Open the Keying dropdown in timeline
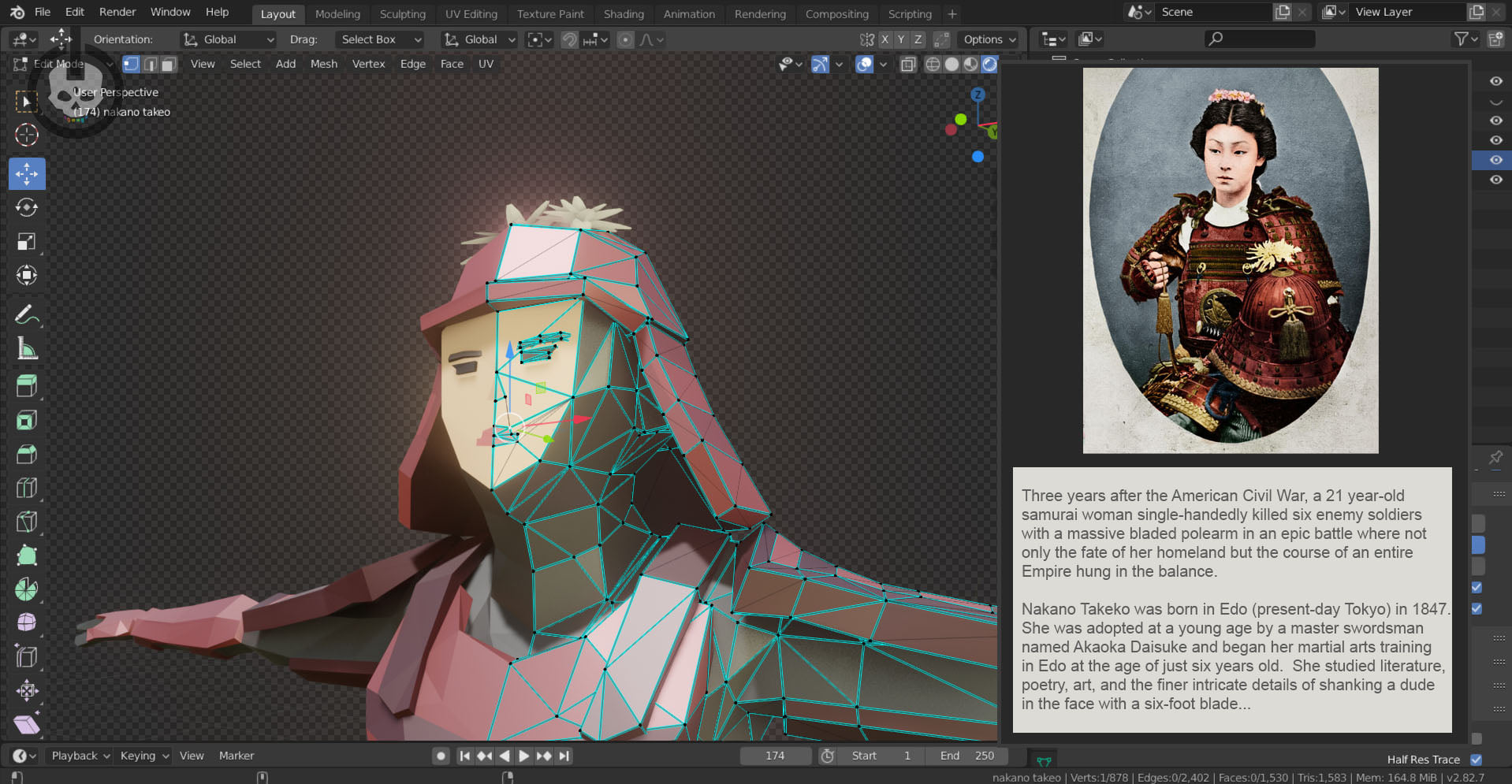Screen dimensions: 1512x784 click(144, 756)
